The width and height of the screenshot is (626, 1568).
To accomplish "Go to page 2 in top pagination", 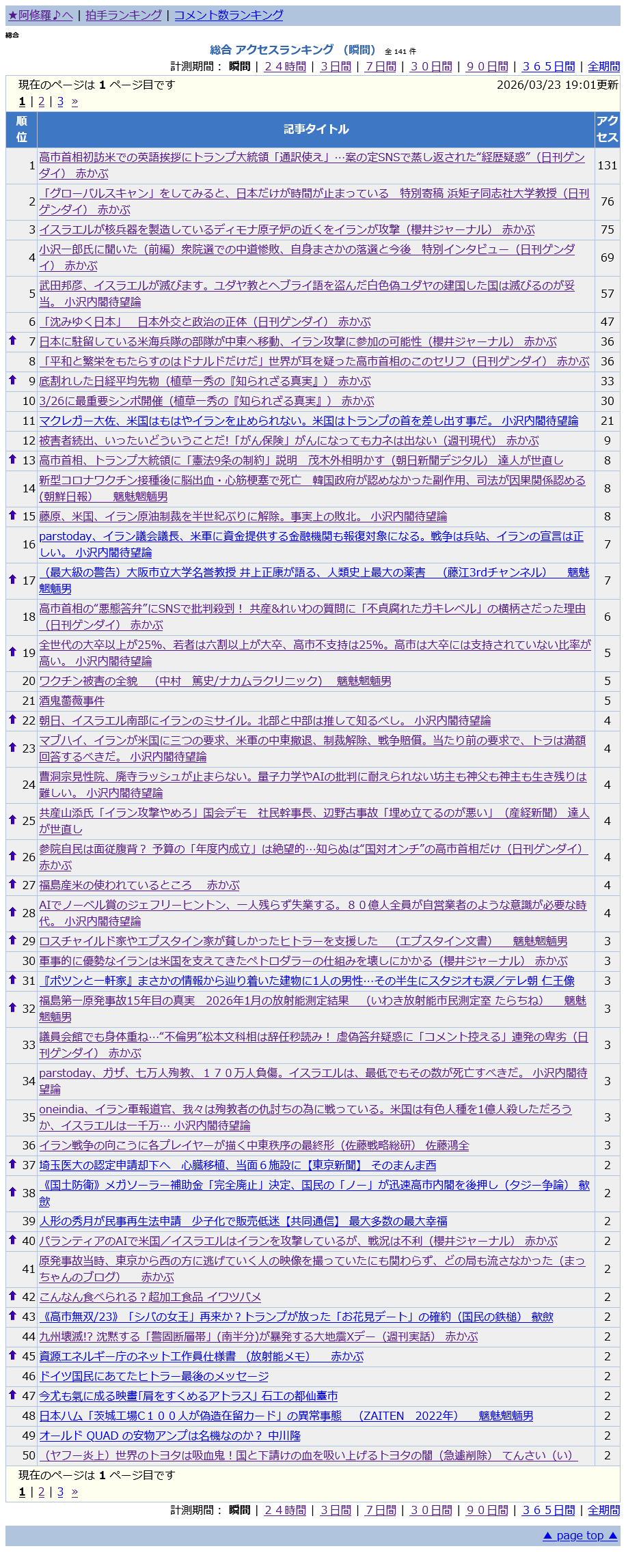I will [41, 102].
